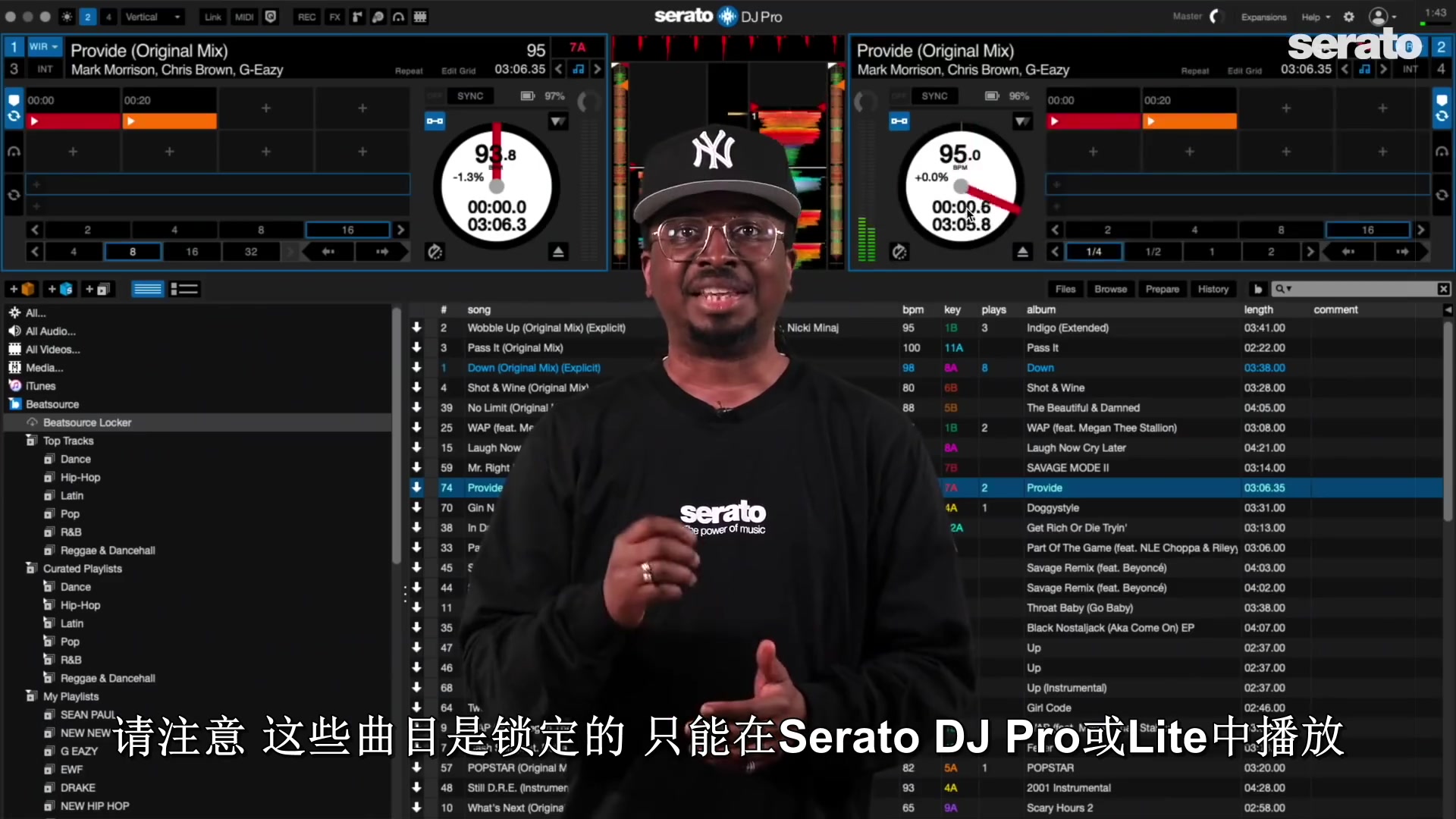1456x819 pixels.
Task: Open tempo range dropdown on right deck
Action: (x=1022, y=121)
